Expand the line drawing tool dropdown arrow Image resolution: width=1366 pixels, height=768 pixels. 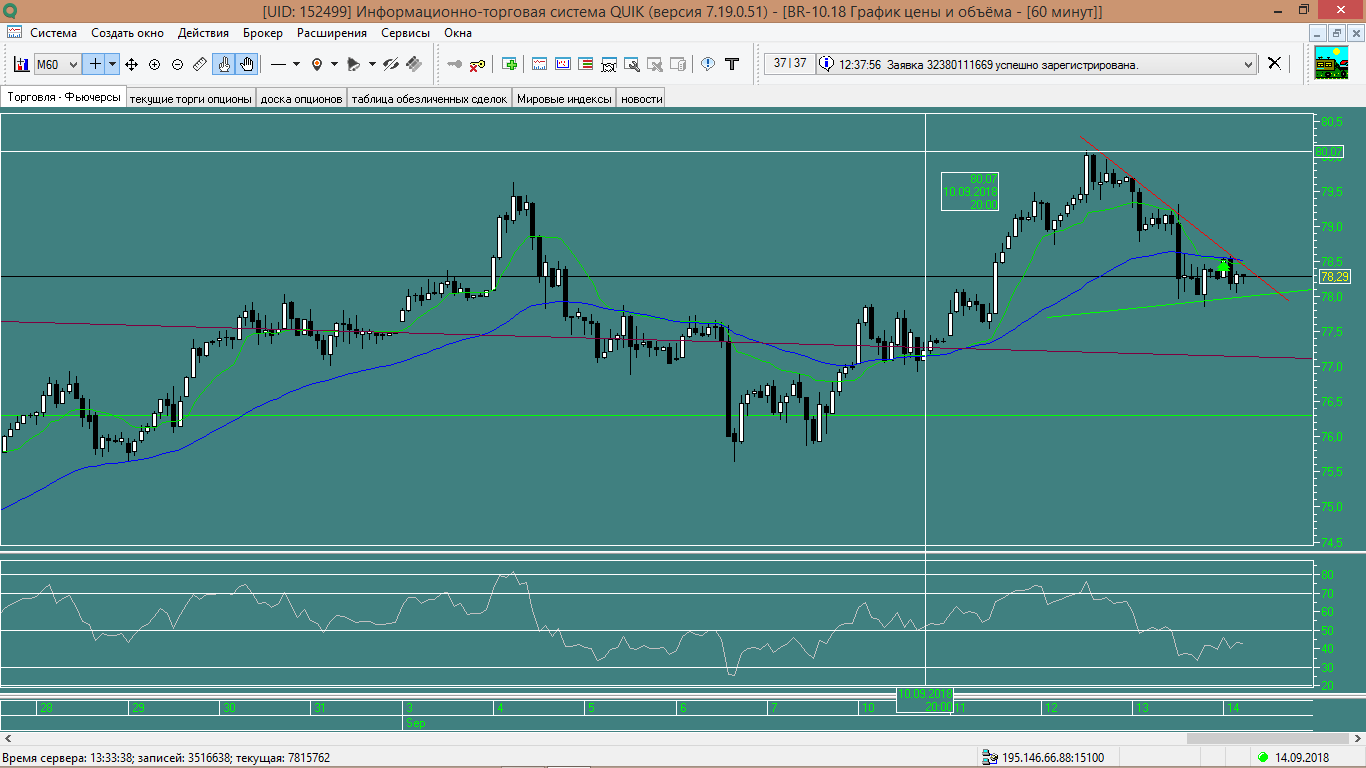coord(296,64)
